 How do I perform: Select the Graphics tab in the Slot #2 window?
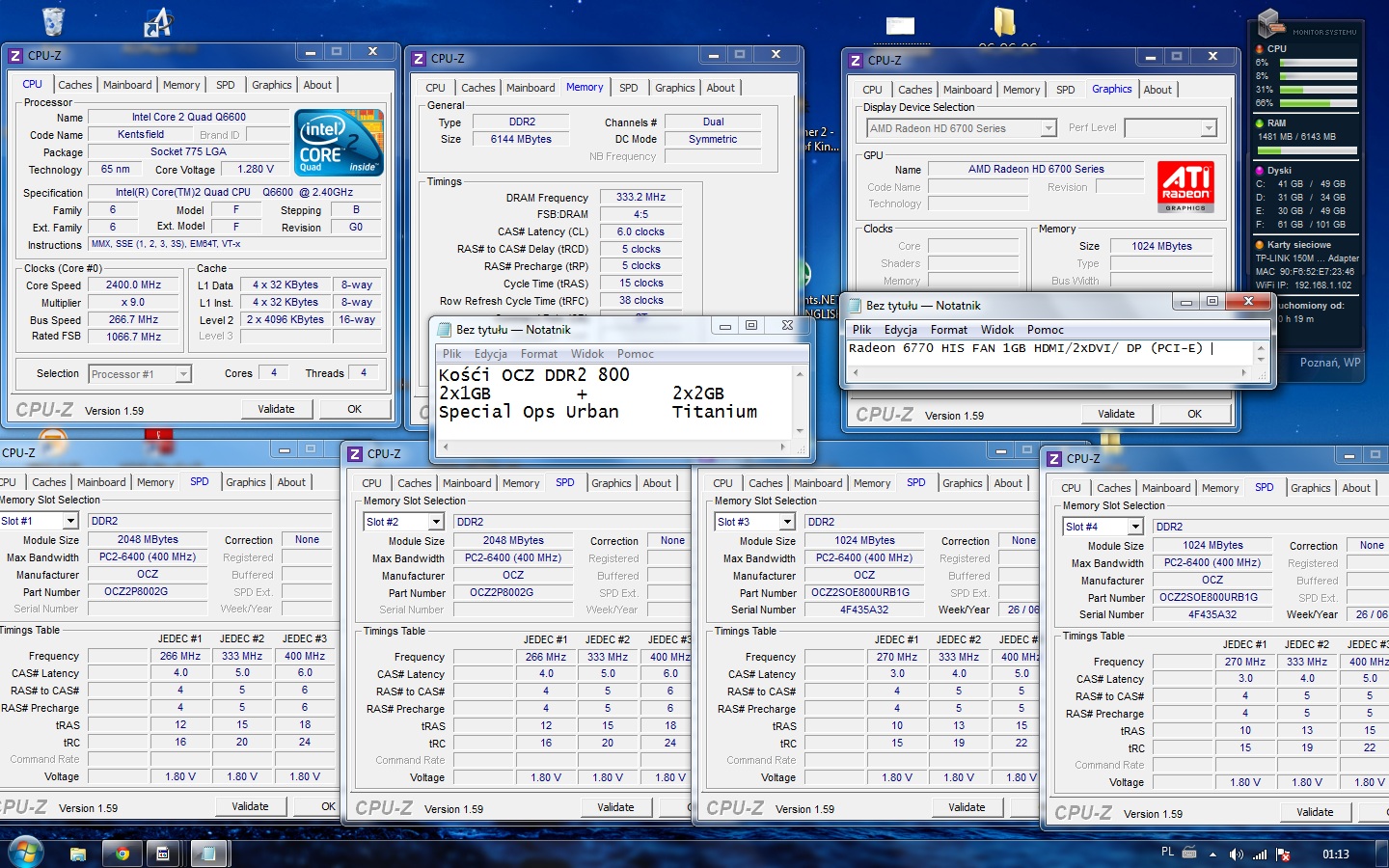(x=612, y=483)
